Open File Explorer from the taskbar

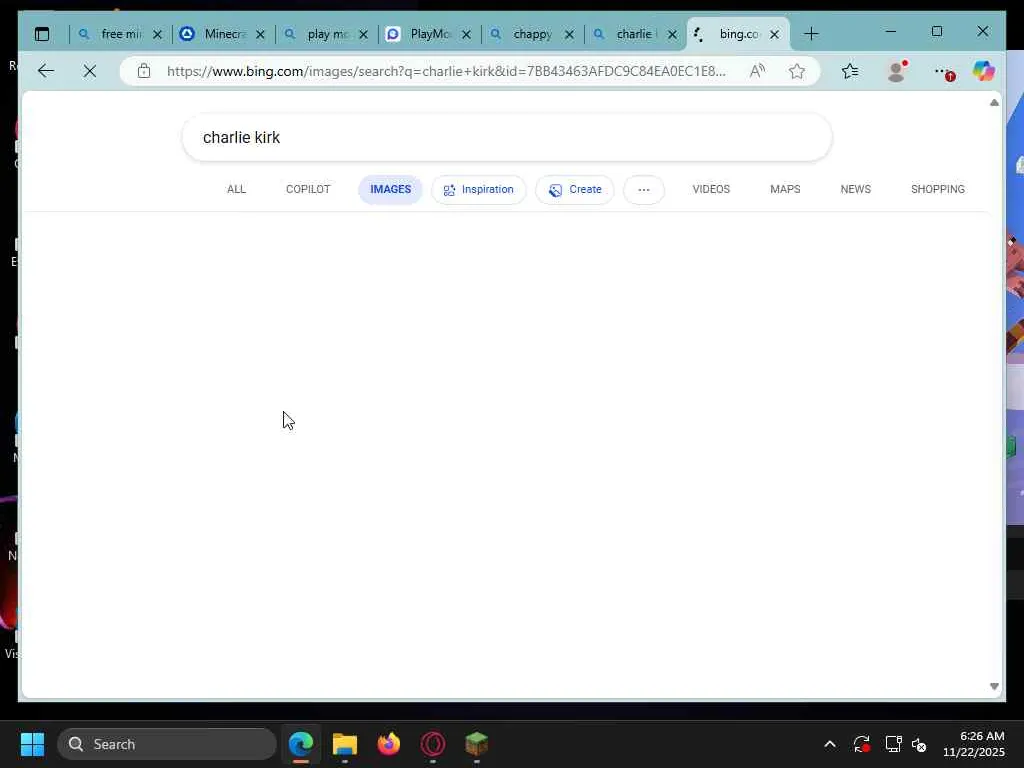pyautogui.click(x=345, y=744)
